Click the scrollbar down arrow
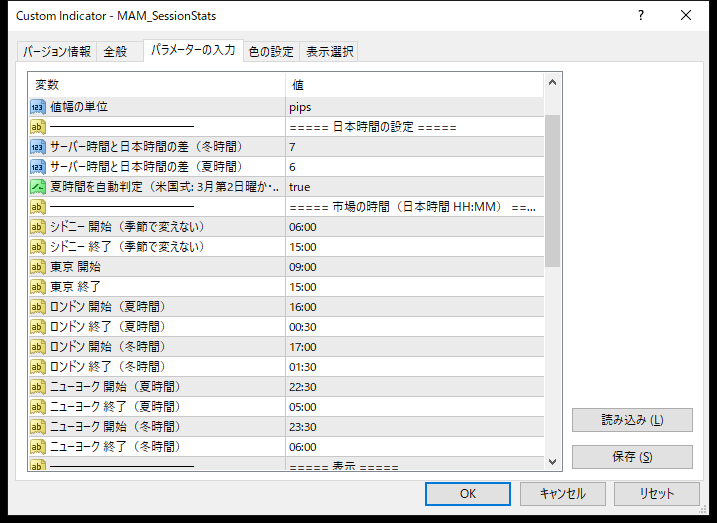 click(x=552, y=462)
